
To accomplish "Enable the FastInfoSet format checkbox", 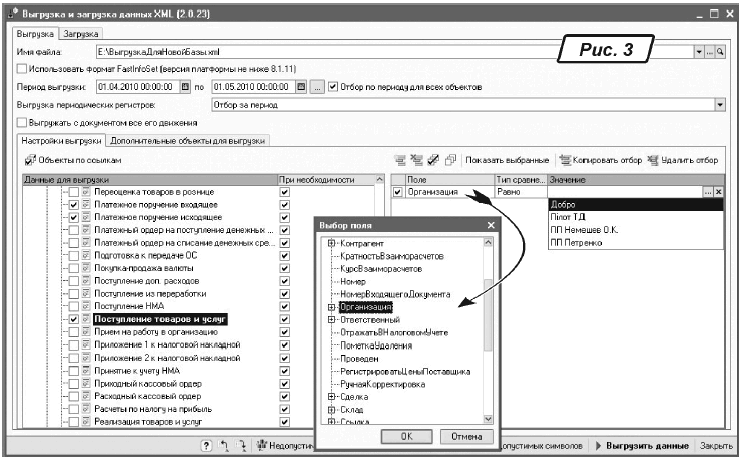I will [x=22, y=68].
